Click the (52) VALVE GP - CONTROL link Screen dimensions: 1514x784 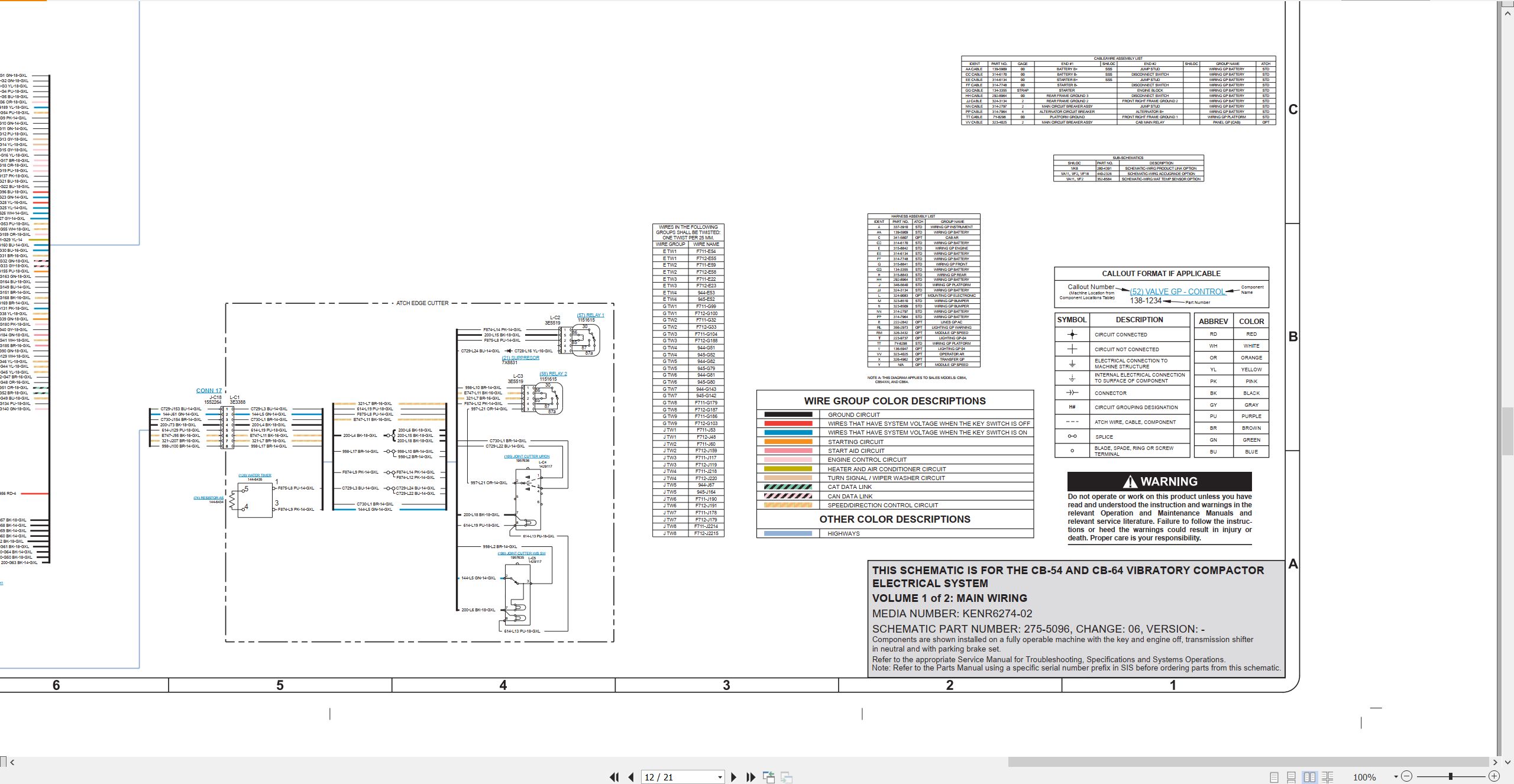[1177, 291]
